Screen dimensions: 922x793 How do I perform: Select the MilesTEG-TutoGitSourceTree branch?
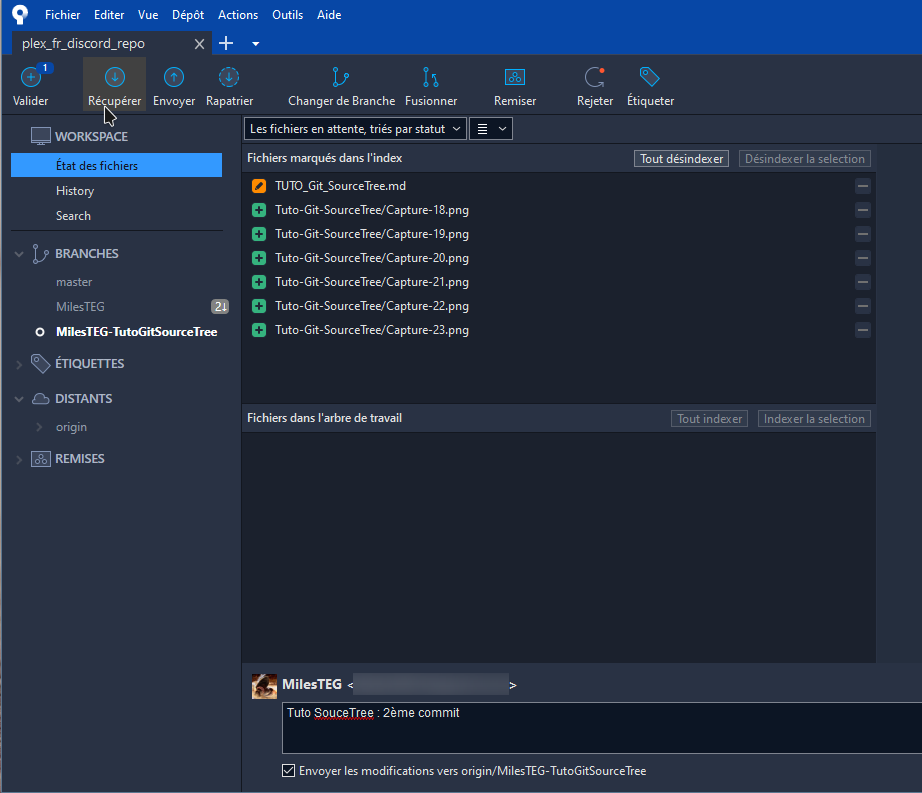(x=136, y=332)
